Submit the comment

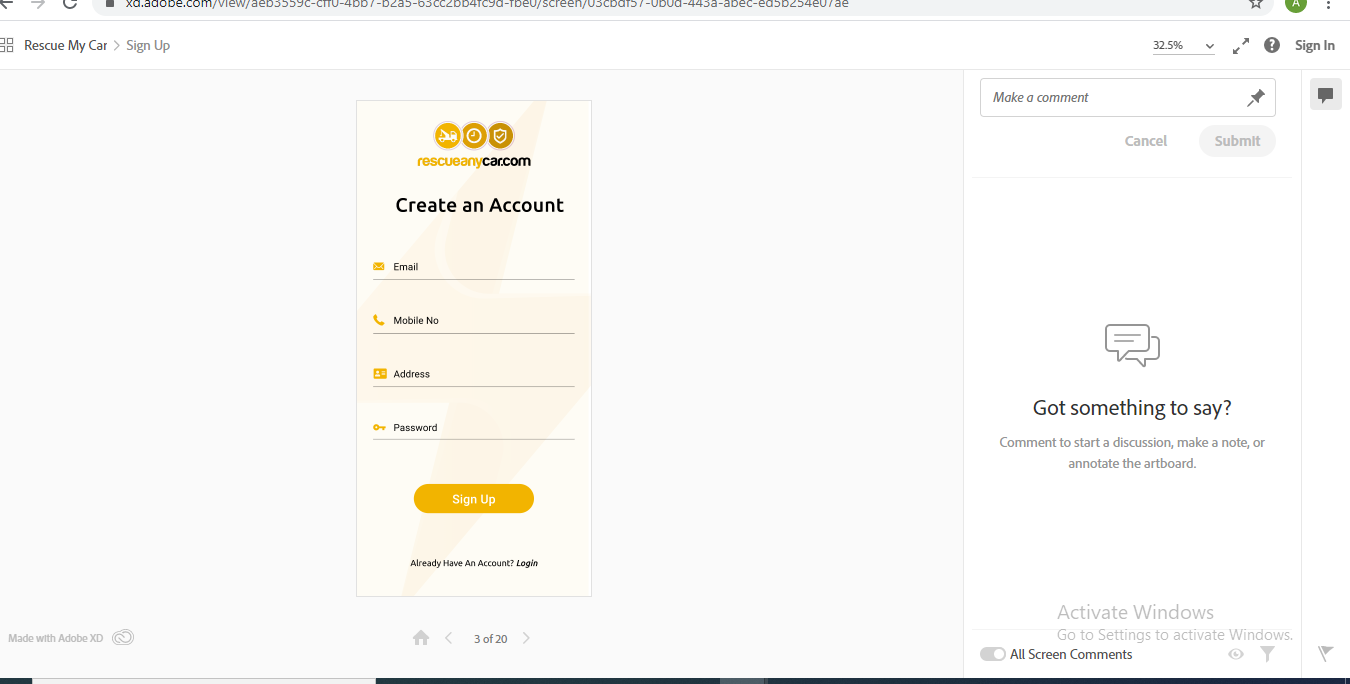pos(1237,141)
